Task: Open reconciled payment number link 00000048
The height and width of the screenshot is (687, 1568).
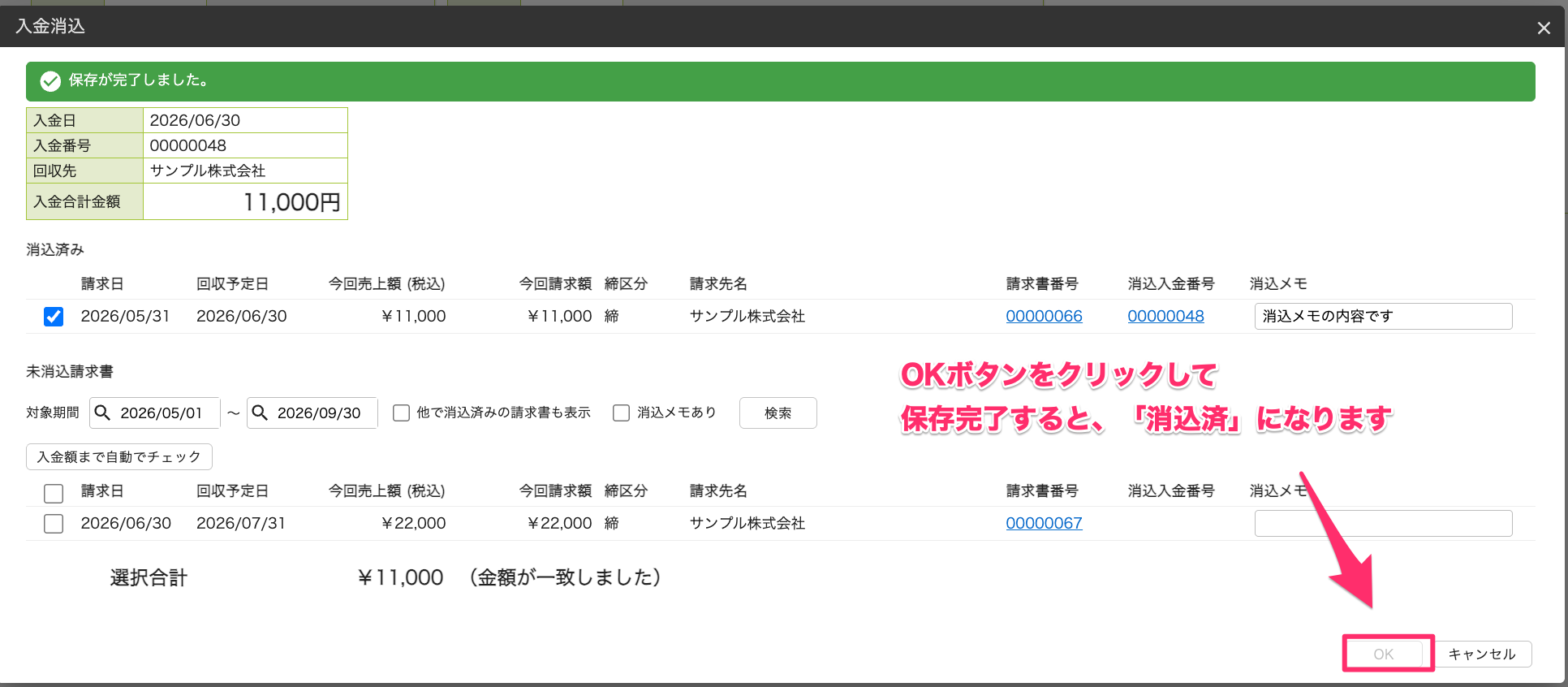Action: coord(1165,316)
